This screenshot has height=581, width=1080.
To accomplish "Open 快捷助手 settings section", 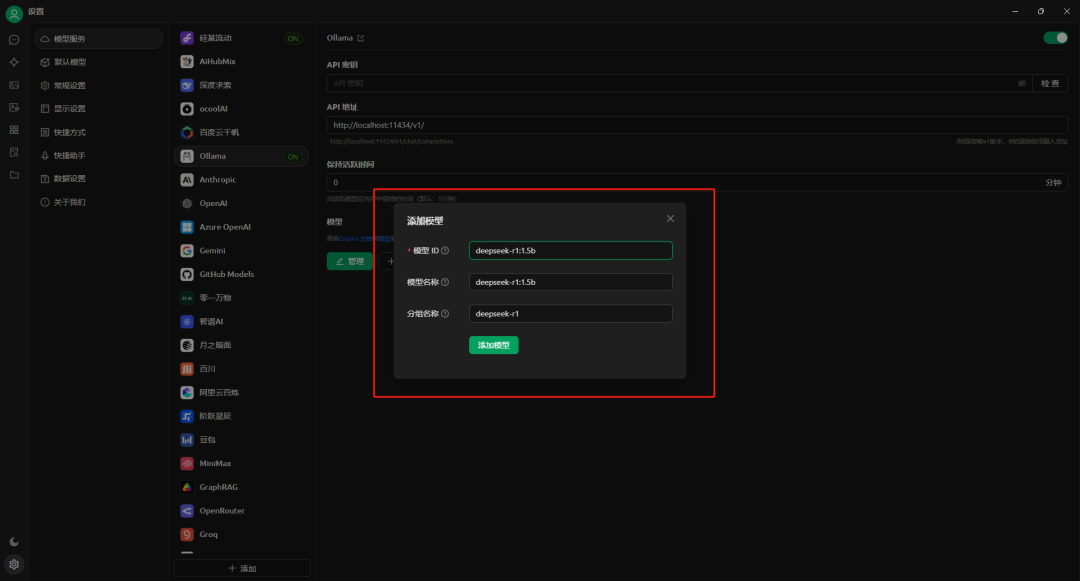I will coord(98,156).
